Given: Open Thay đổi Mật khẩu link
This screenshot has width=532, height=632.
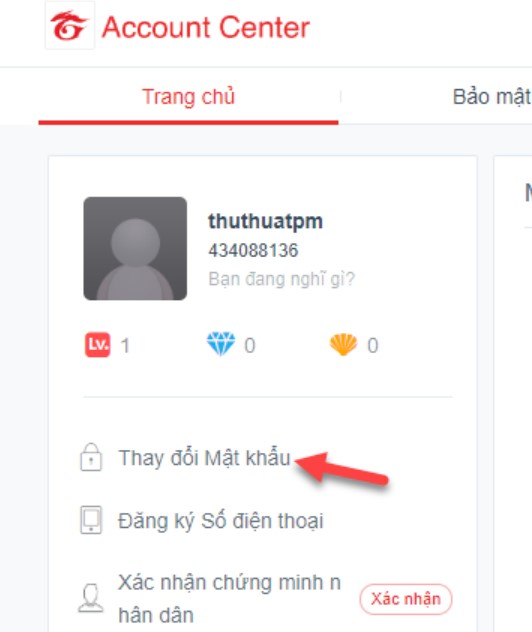Looking at the screenshot, I should point(204,458).
